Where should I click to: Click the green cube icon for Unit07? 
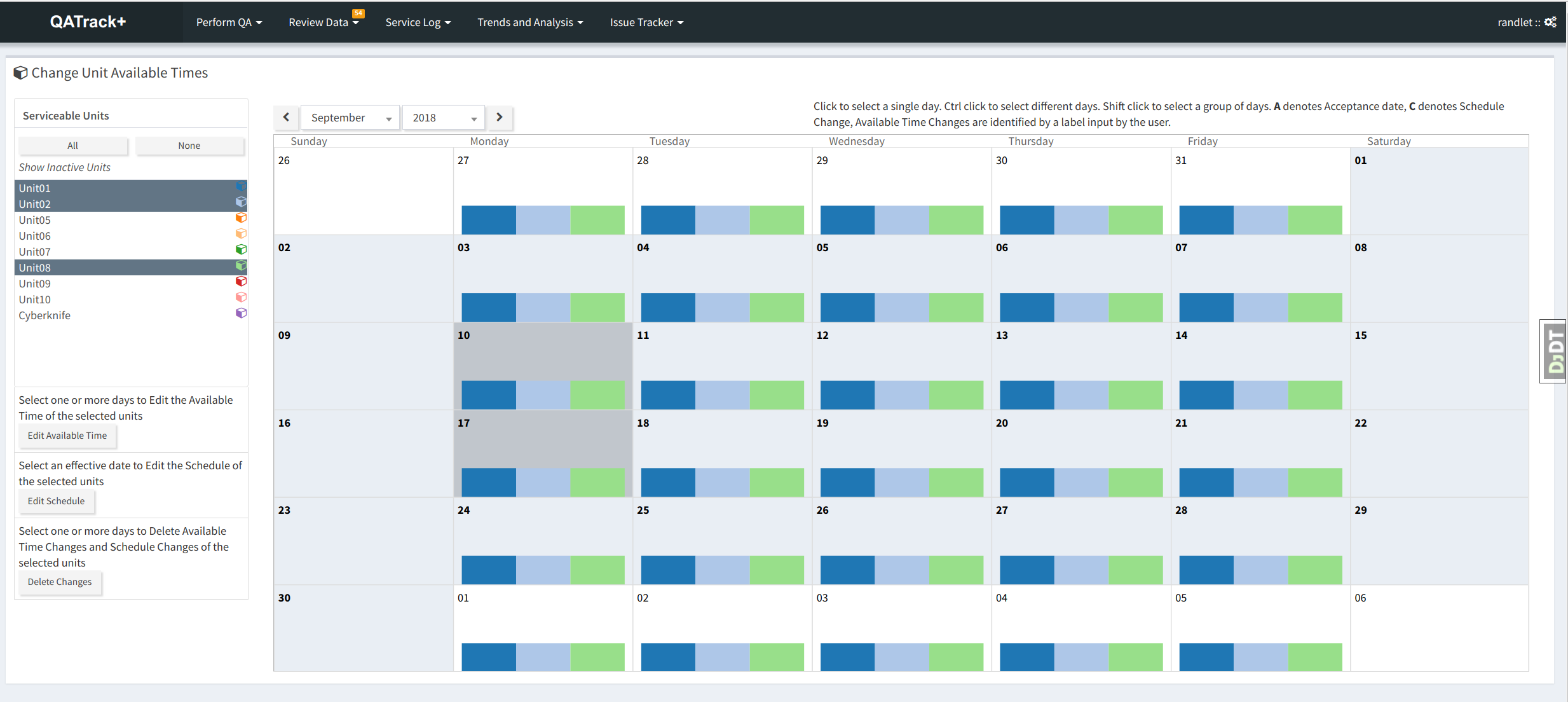(241, 250)
